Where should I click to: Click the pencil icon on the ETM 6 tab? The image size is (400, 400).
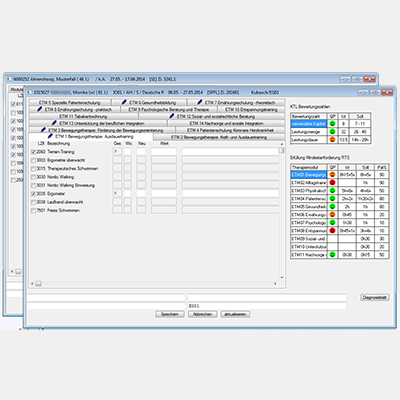124,102
